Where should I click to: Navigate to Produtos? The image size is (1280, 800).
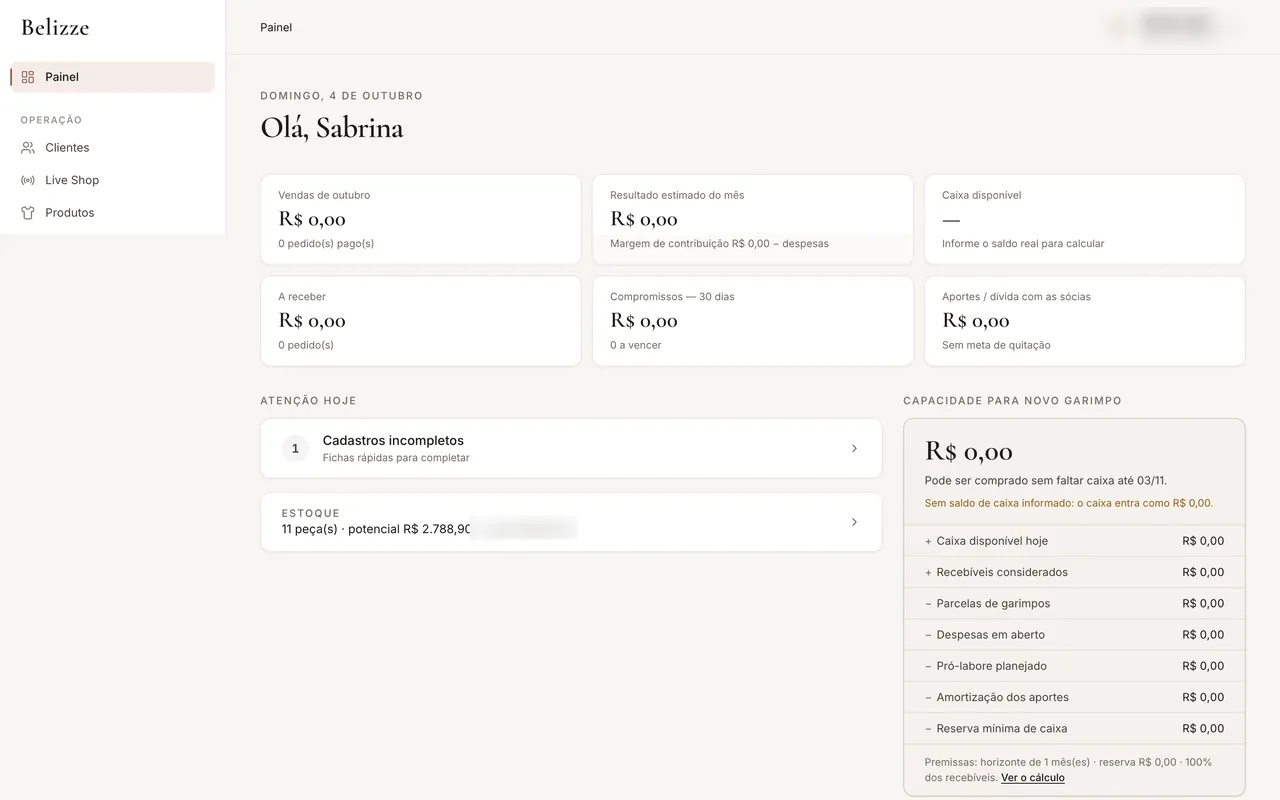[113, 213]
